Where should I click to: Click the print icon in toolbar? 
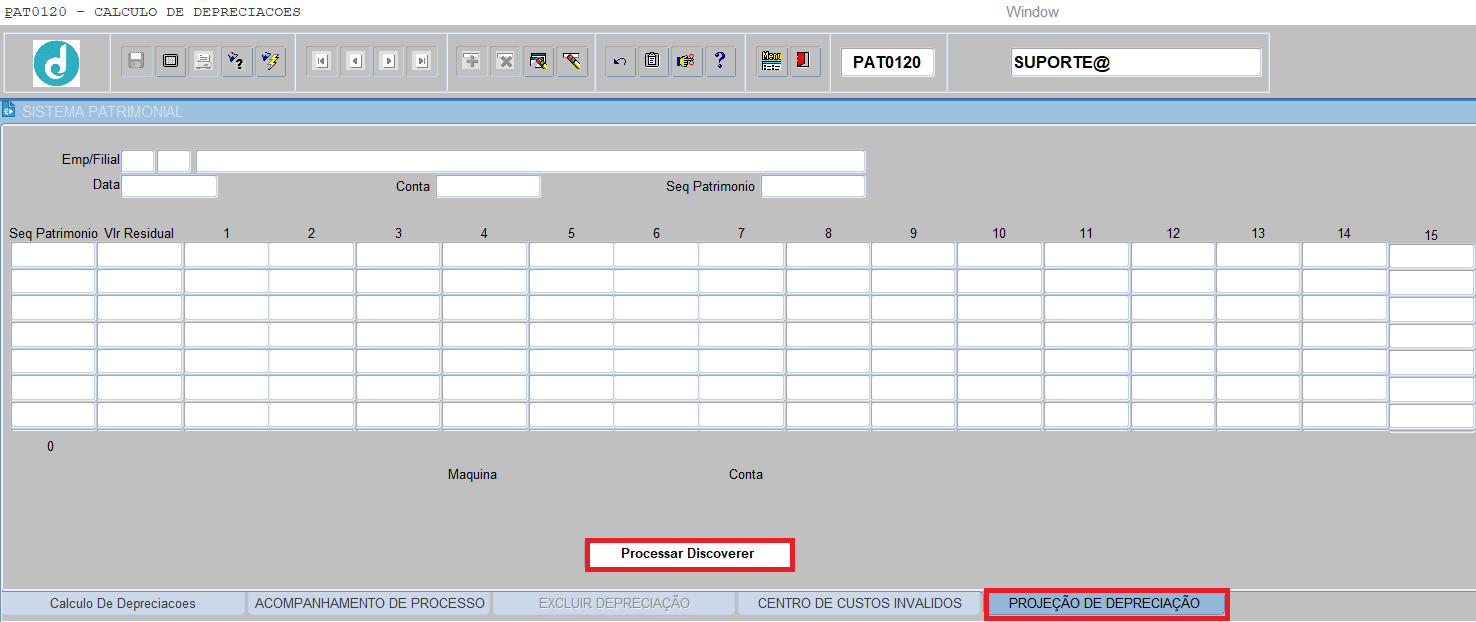203,62
